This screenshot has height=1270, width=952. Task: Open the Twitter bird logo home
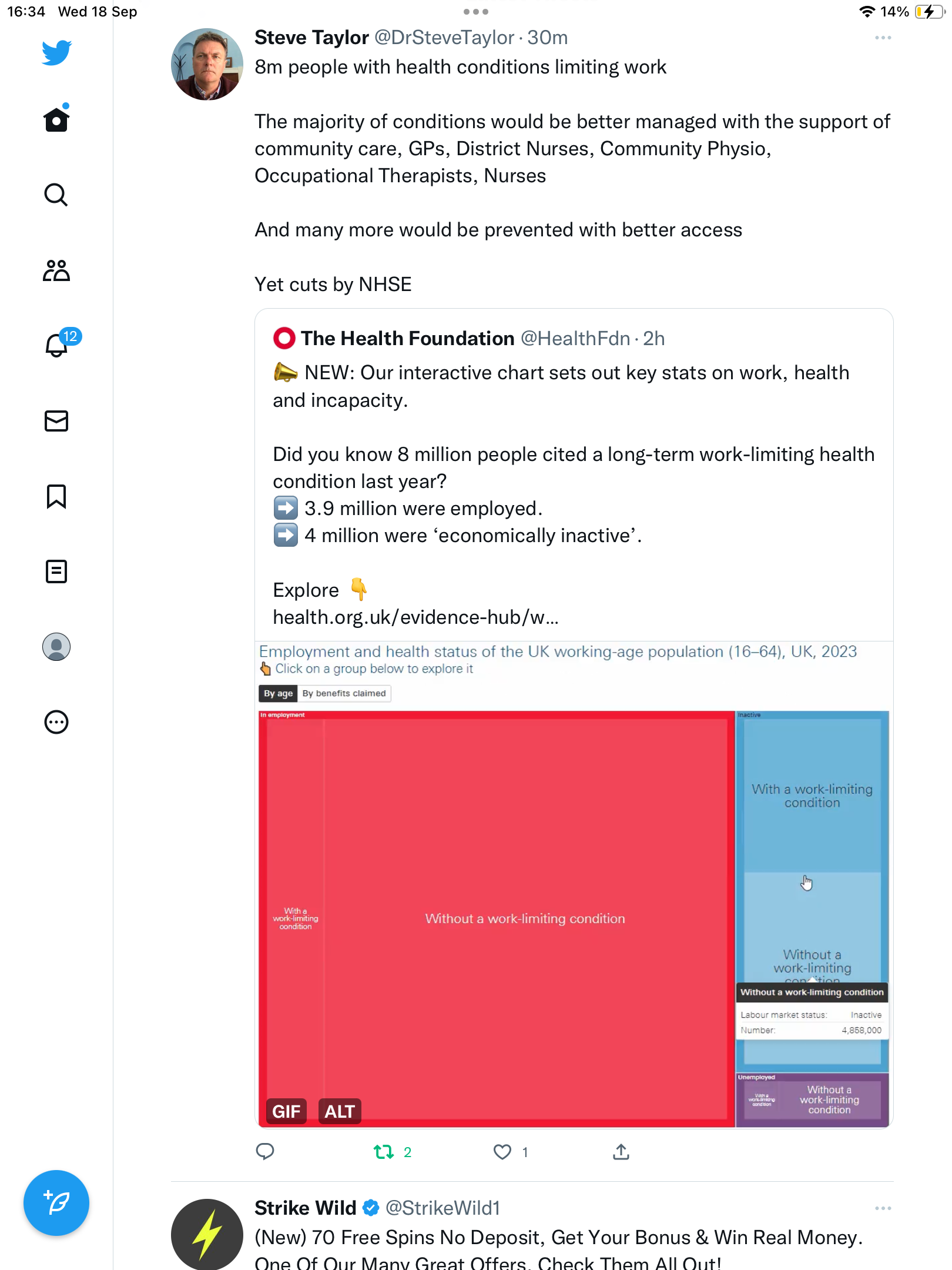tap(56, 52)
